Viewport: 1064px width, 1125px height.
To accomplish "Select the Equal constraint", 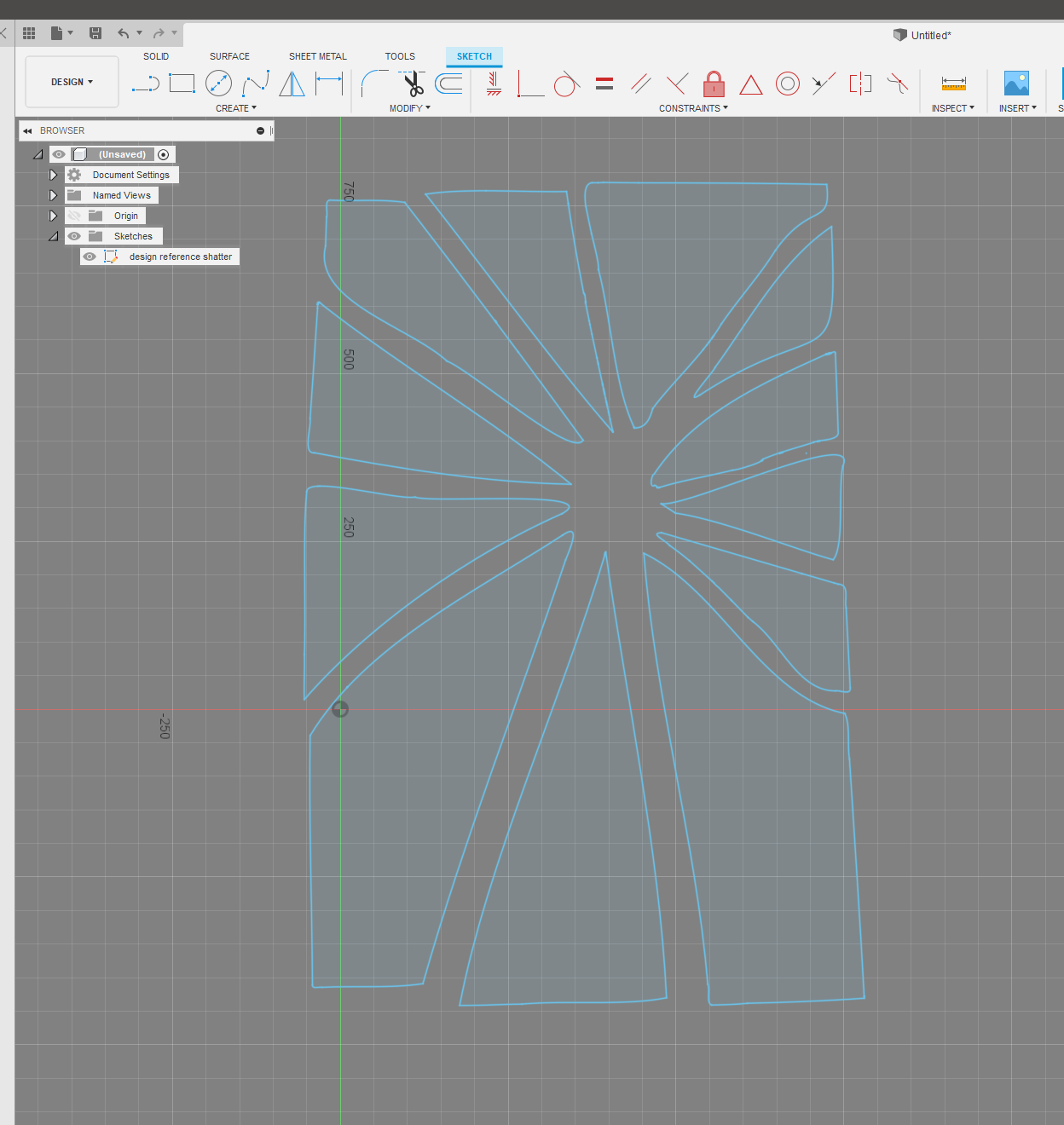I will coord(604,84).
